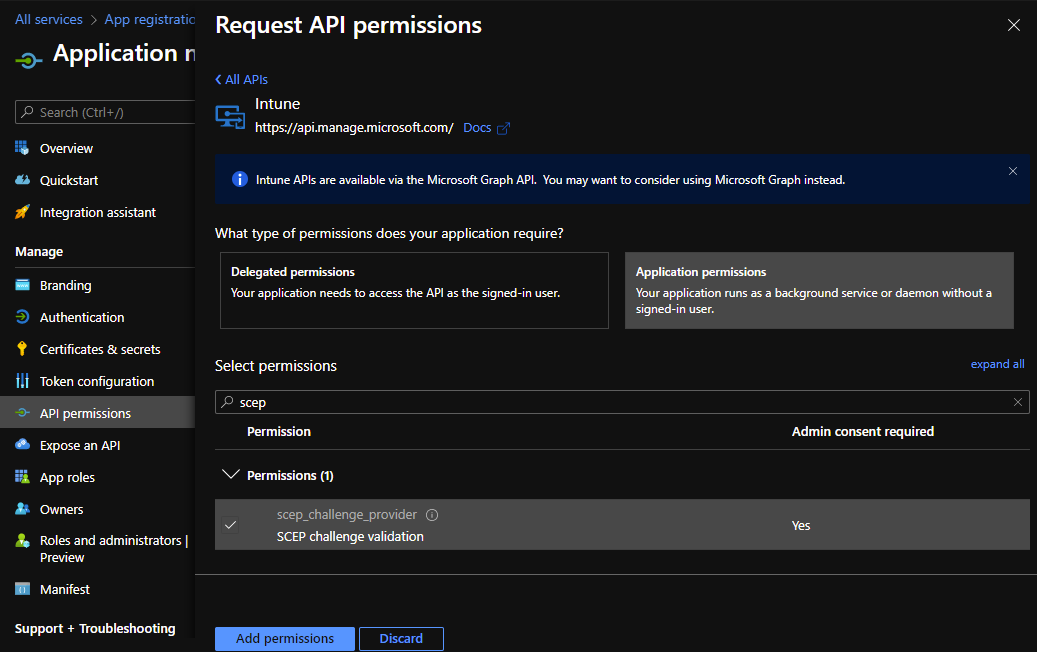Click the expand all link

tap(997, 364)
